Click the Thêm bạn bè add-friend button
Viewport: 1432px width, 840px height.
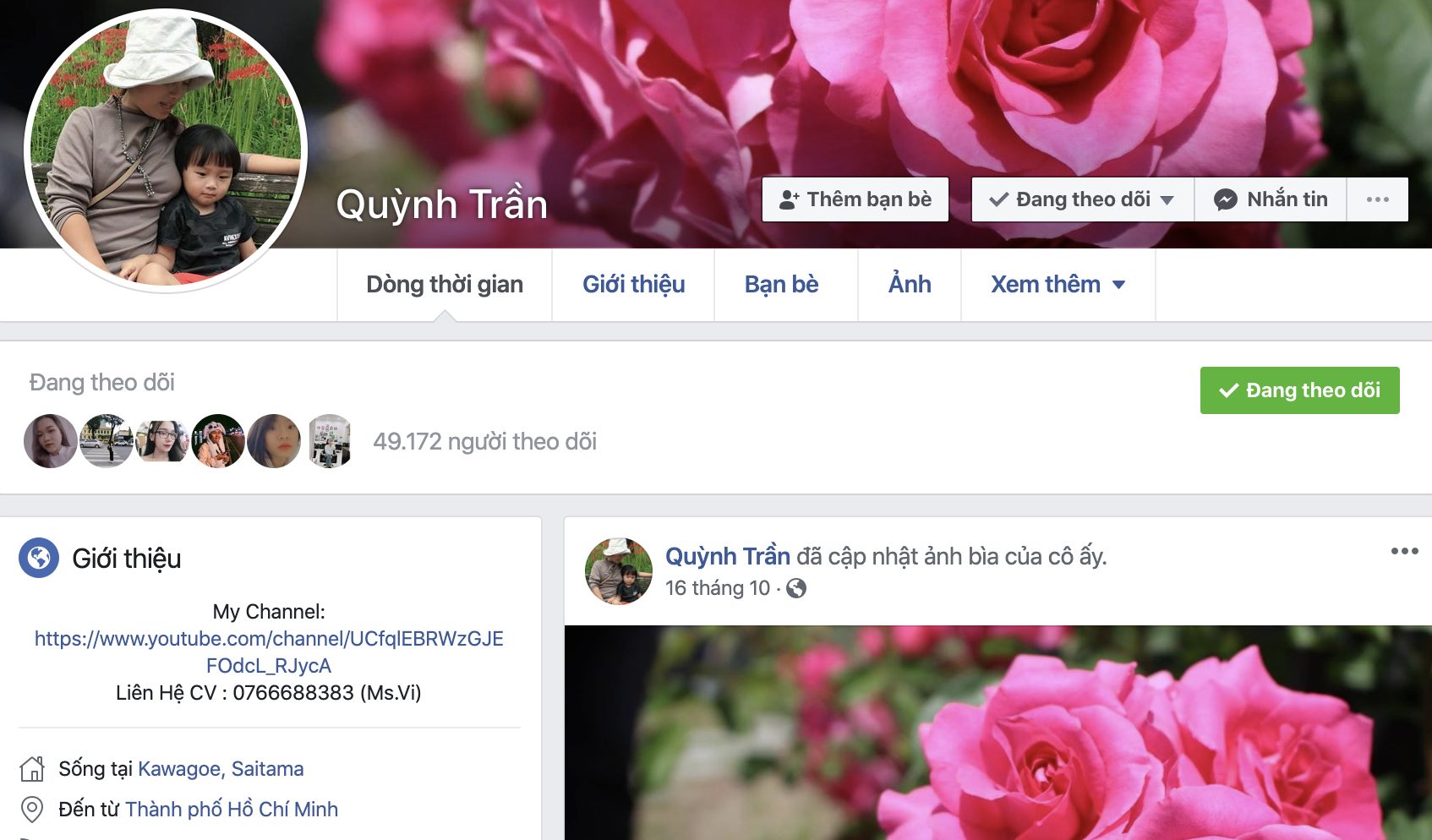(855, 199)
